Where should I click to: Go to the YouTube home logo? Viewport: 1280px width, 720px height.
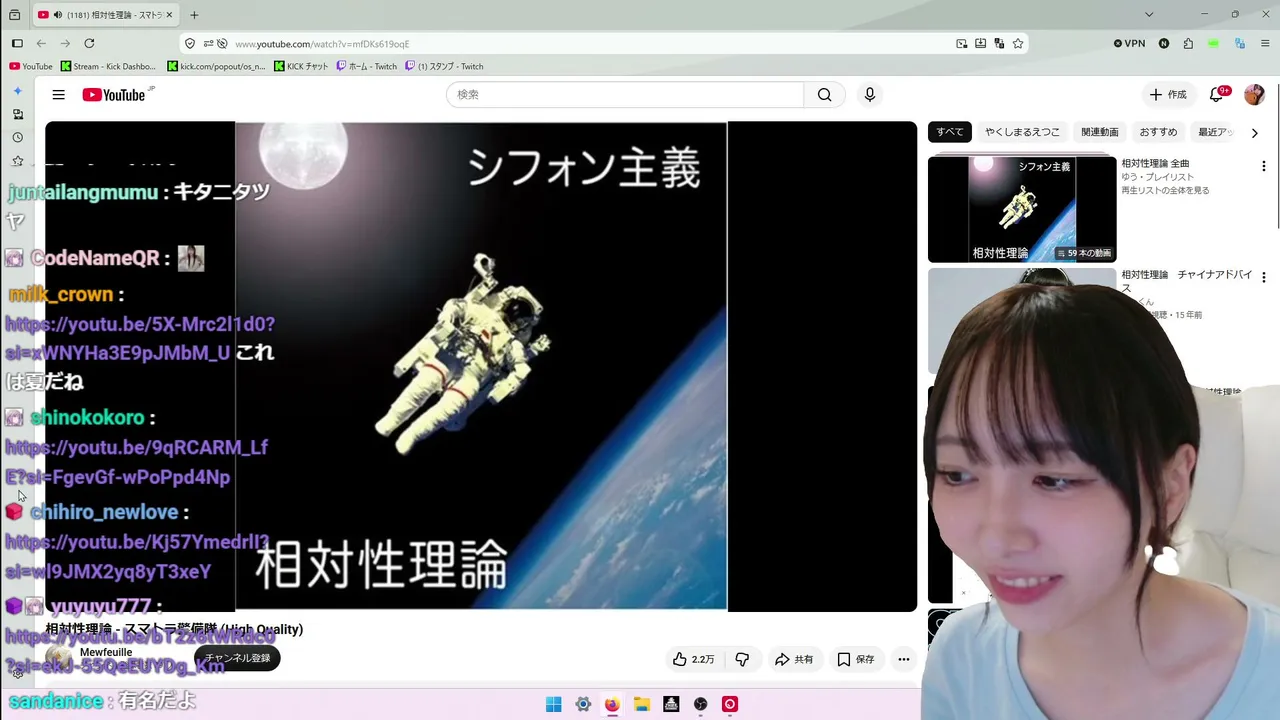point(114,95)
